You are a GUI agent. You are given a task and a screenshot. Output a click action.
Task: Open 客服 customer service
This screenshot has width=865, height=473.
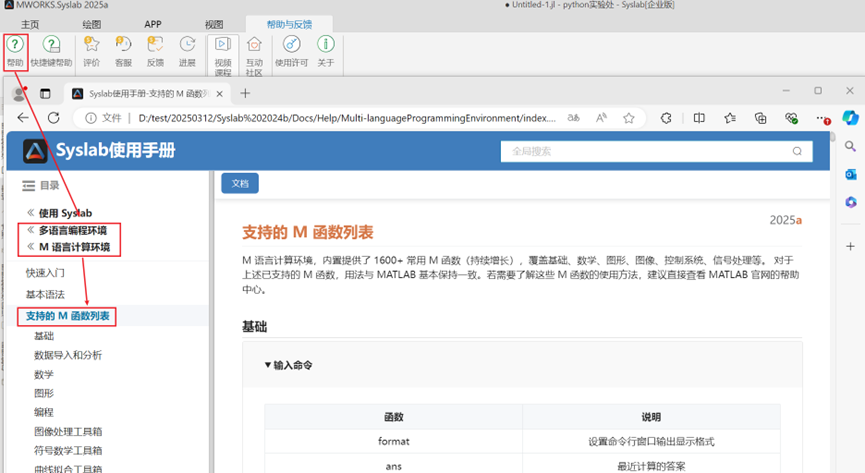(123, 51)
